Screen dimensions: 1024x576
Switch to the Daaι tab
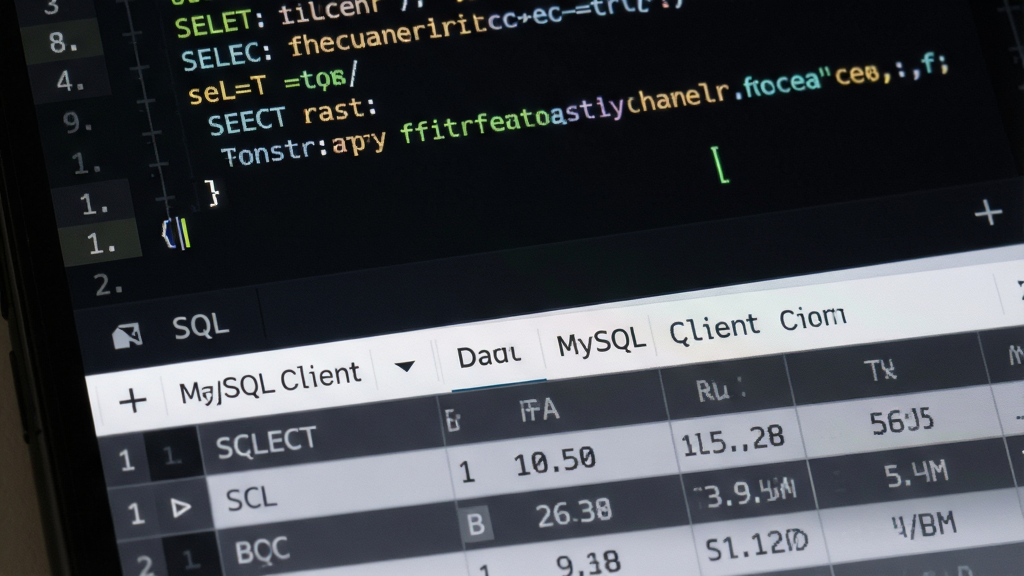(488, 357)
